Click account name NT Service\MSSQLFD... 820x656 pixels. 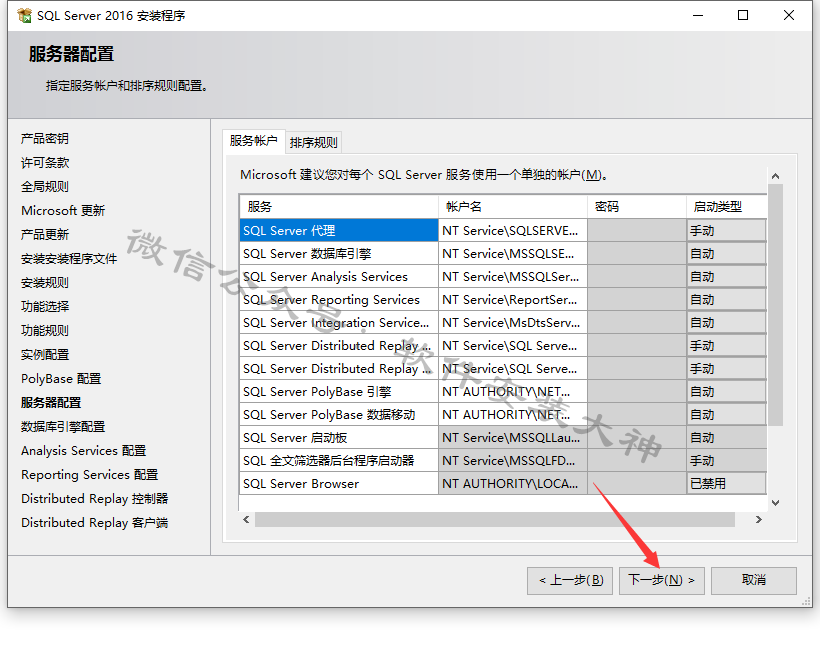coord(512,461)
